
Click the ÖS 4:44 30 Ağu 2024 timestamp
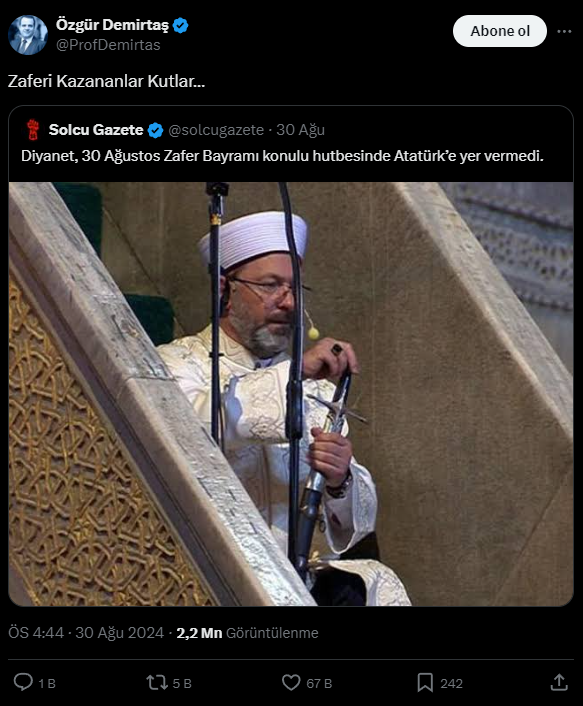click(x=86, y=633)
